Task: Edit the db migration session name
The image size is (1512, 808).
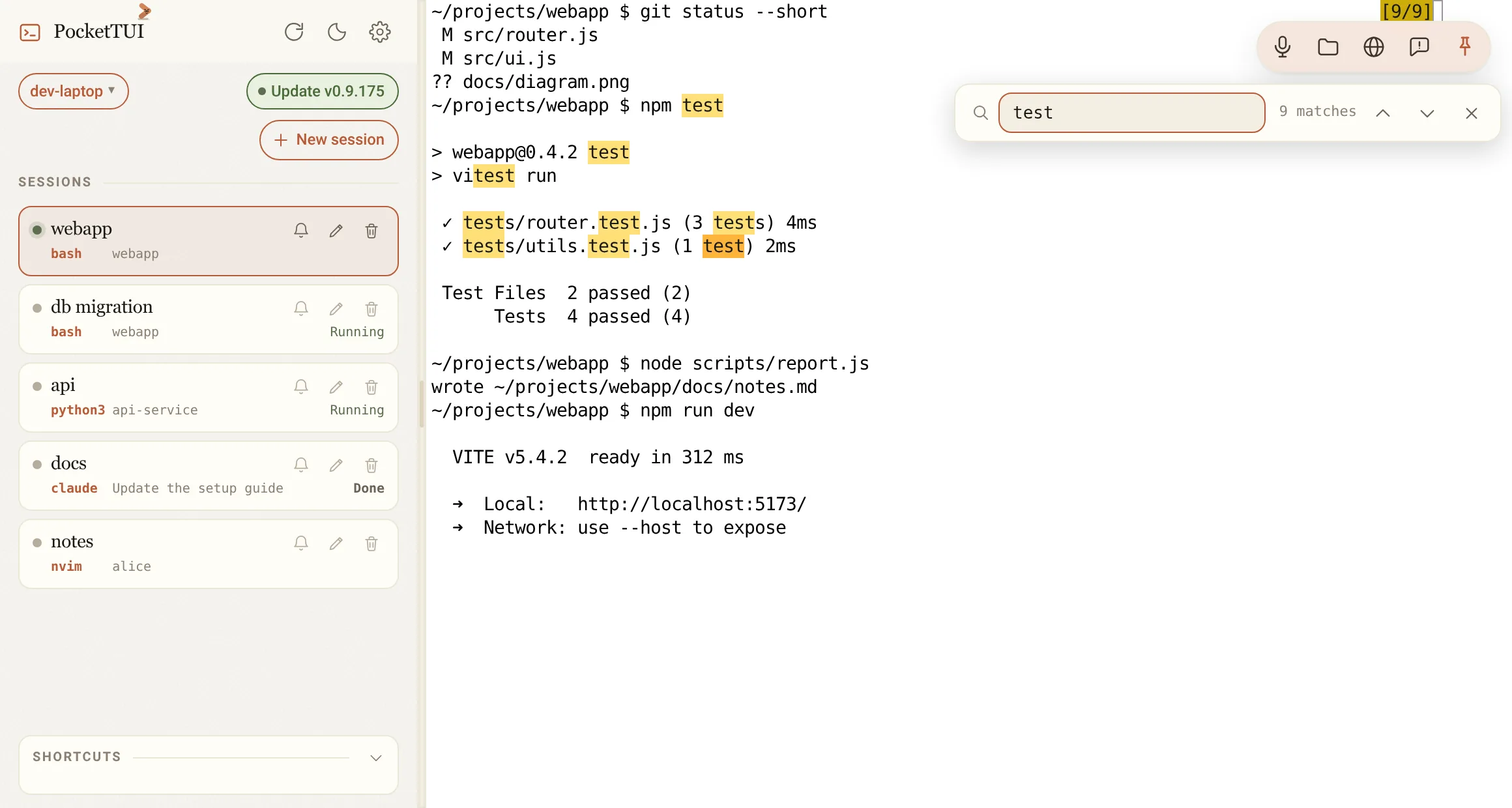Action: click(336, 308)
